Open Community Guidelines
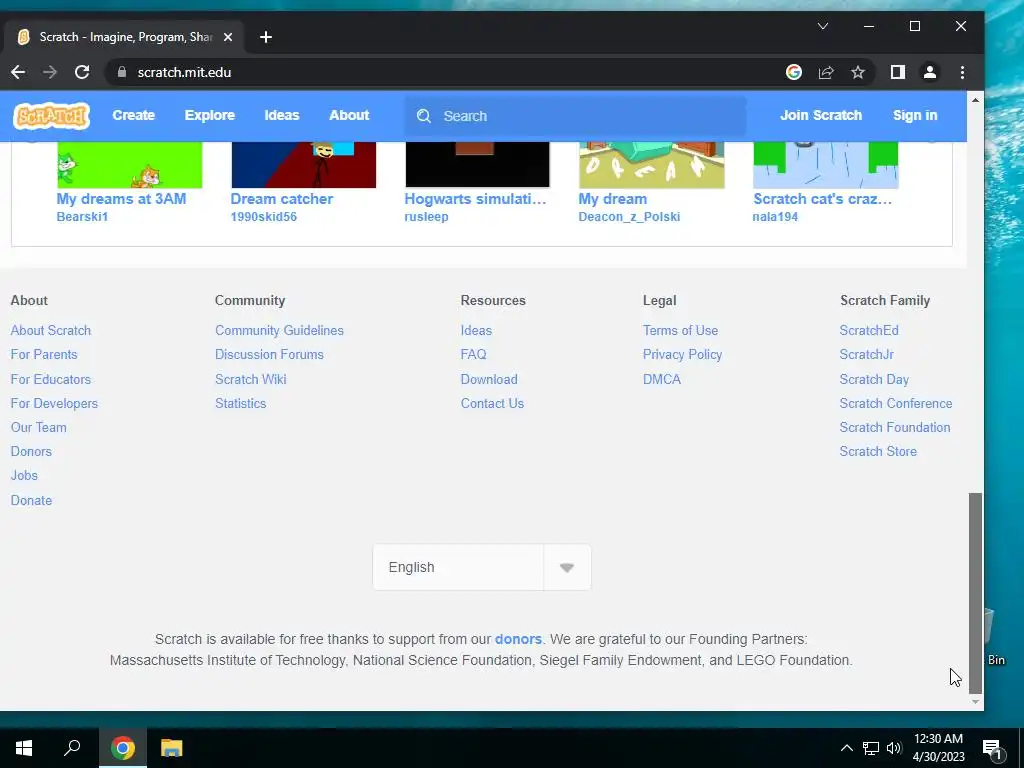The height and width of the screenshot is (768, 1024). pyautogui.click(x=279, y=330)
